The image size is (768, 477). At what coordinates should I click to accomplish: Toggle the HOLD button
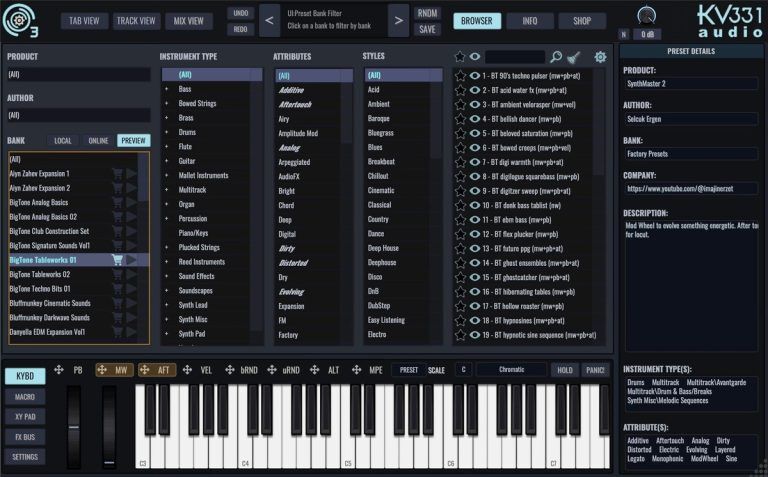564,370
